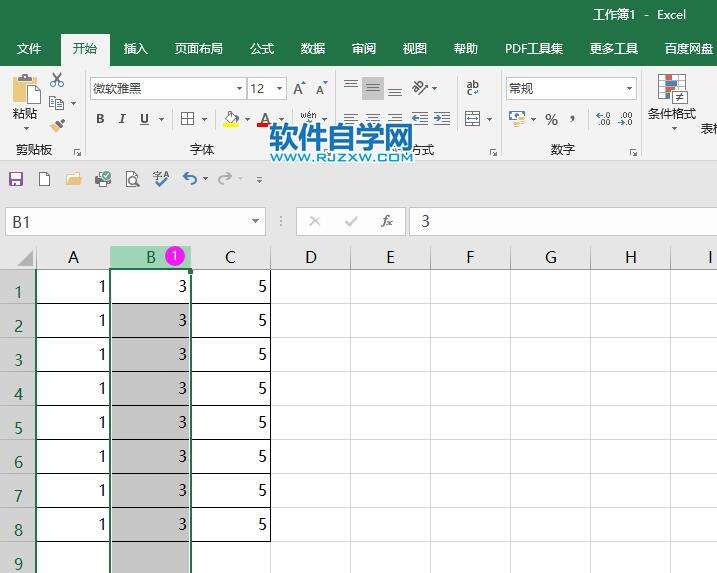Increase indent in alignment group

click(x=442, y=119)
